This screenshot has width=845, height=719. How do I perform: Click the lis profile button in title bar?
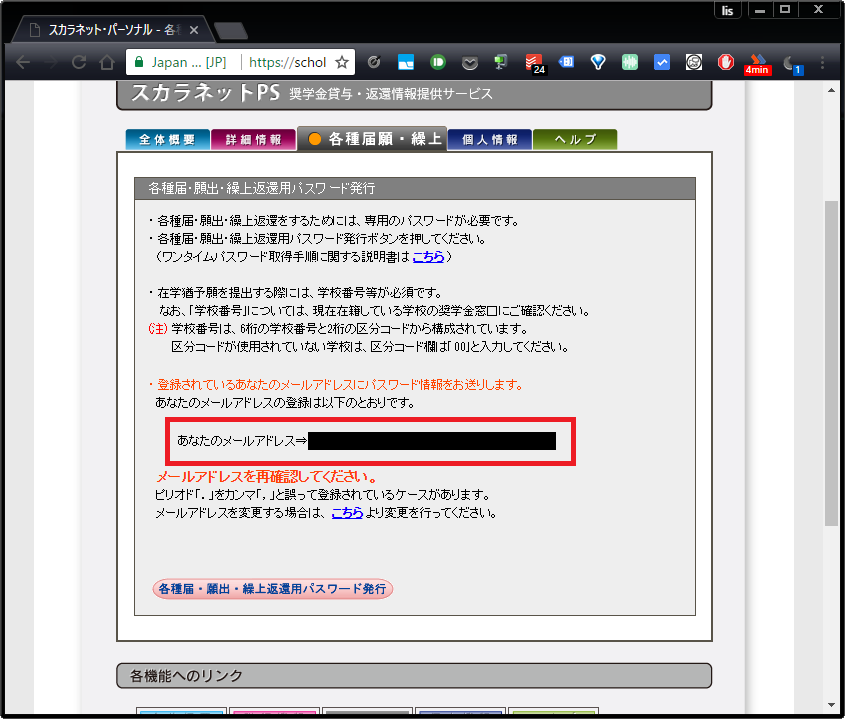point(728,10)
